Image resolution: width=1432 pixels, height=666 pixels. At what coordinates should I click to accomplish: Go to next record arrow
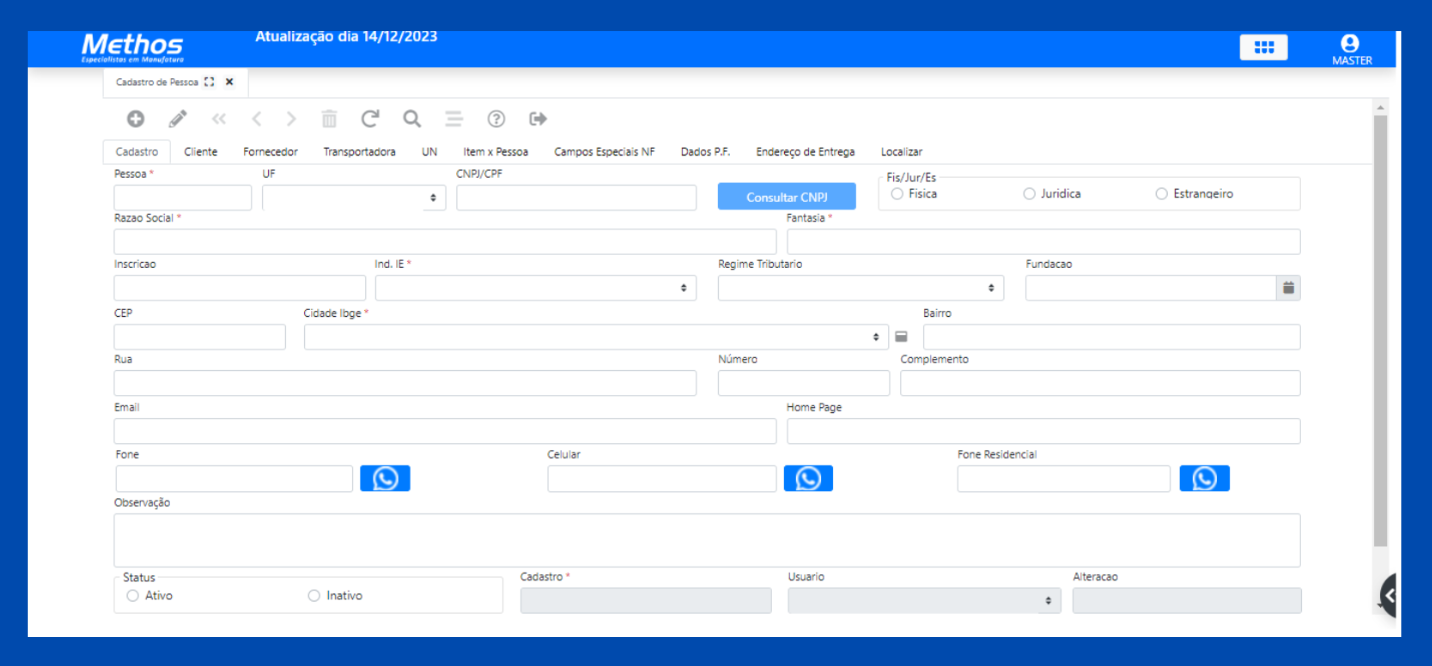click(291, 119)
